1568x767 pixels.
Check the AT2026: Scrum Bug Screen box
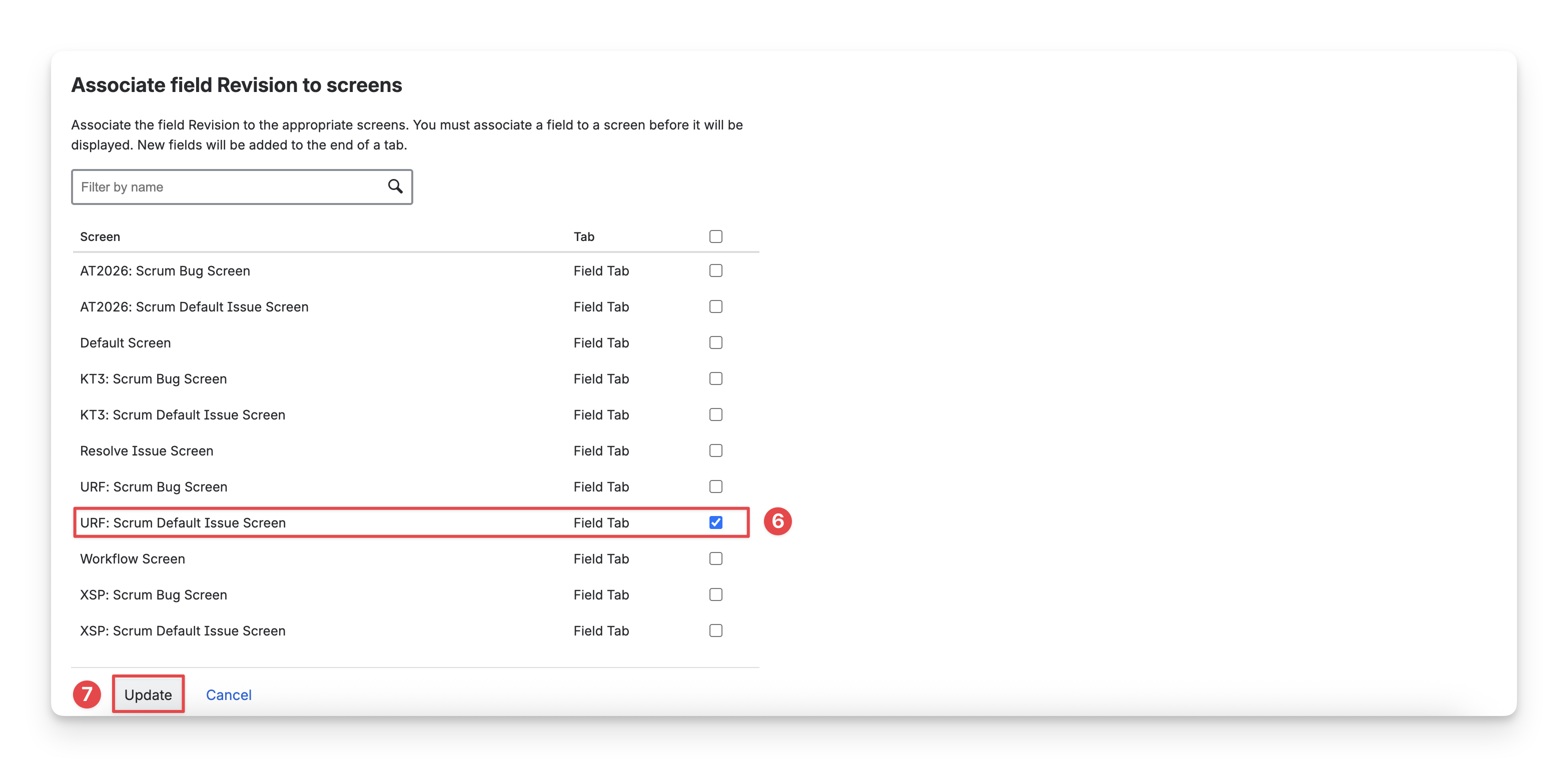[715, 270]
